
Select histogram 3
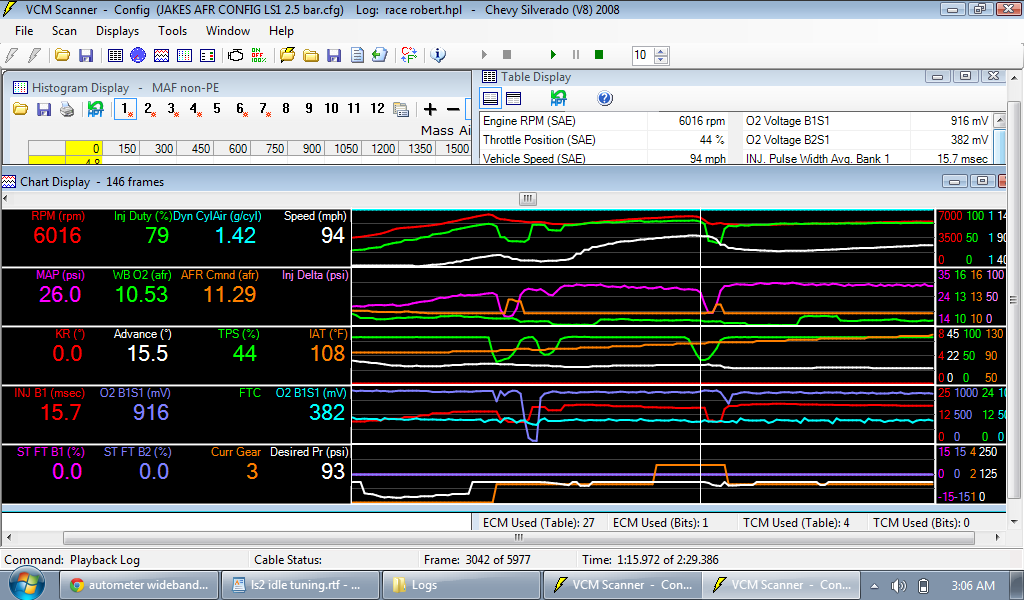[x=172, y=108]
